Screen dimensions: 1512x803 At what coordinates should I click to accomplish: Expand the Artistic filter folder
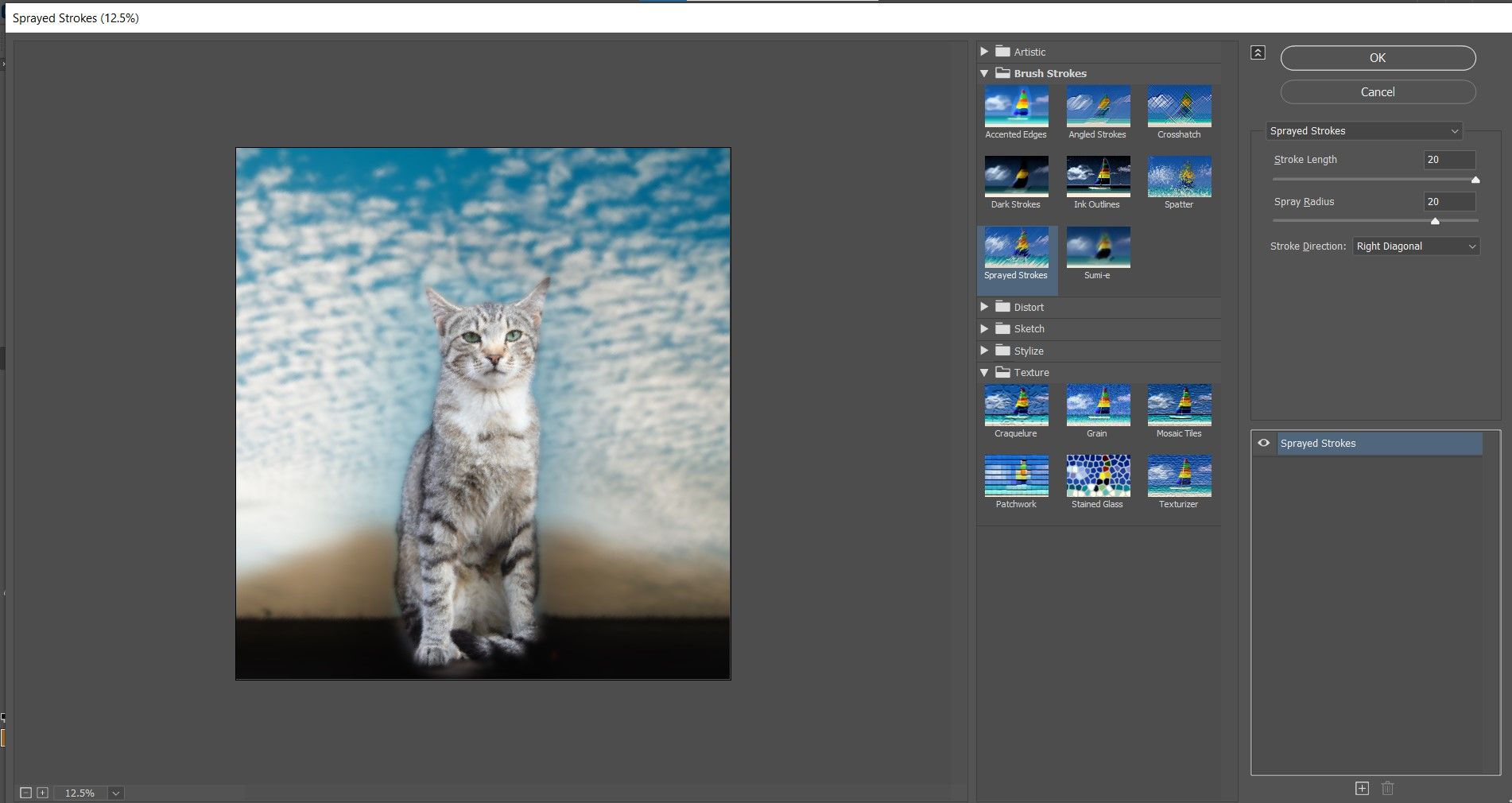tap(984, 52)
